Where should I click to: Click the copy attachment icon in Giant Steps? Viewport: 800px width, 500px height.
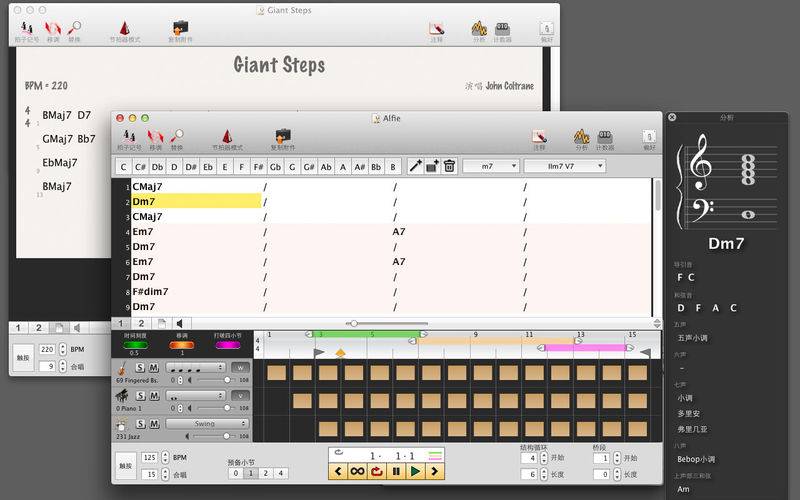click(180, 29)
